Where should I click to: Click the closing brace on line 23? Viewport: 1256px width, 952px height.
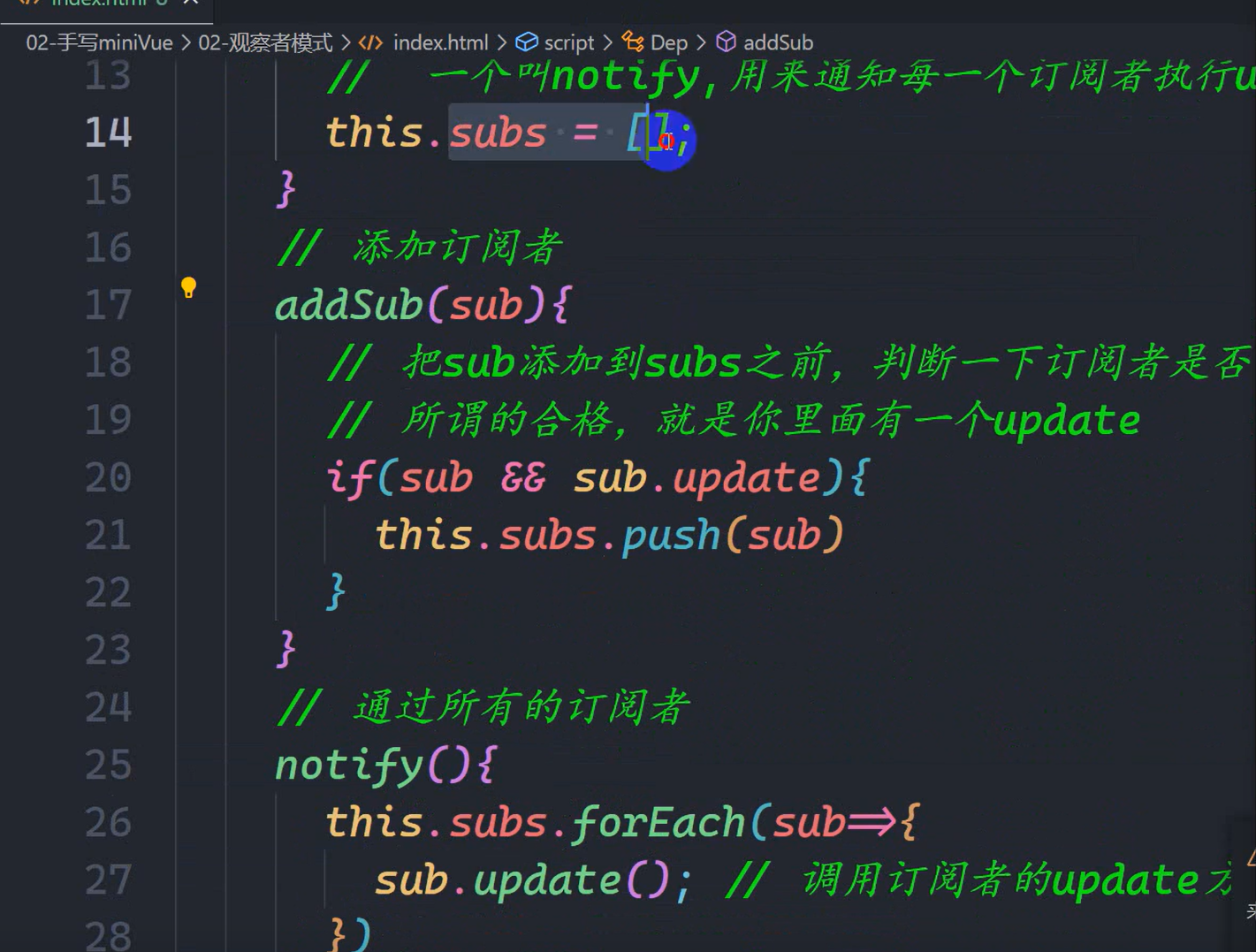pyautogui.click(x=285, y=649)
